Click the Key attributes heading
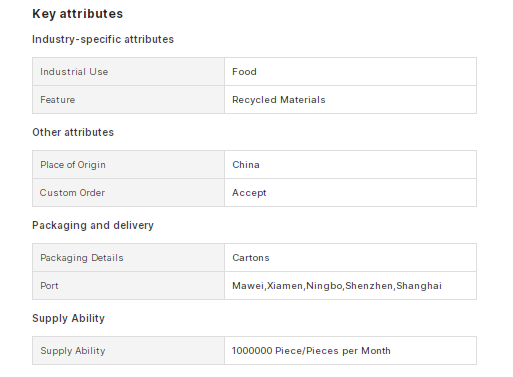The height and width of the screenshot is (377, 513). (77, 14)
